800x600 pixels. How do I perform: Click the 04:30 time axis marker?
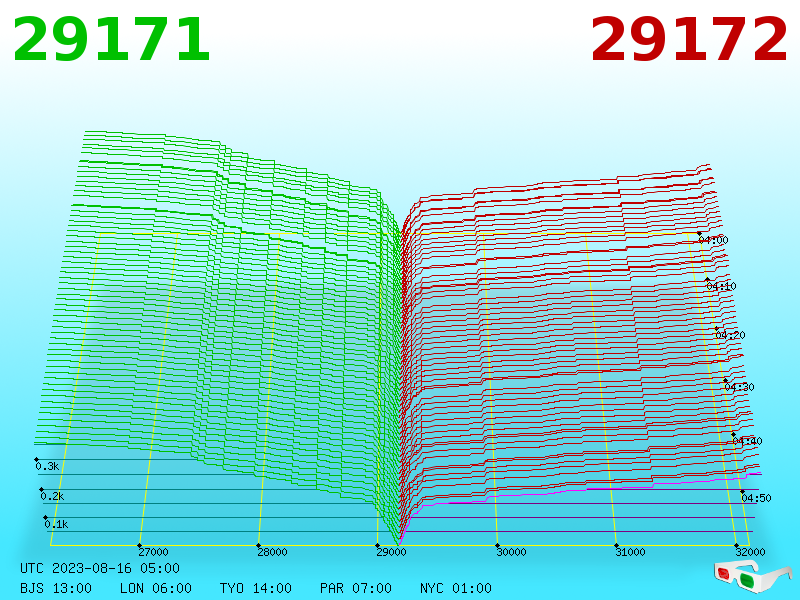739,387
